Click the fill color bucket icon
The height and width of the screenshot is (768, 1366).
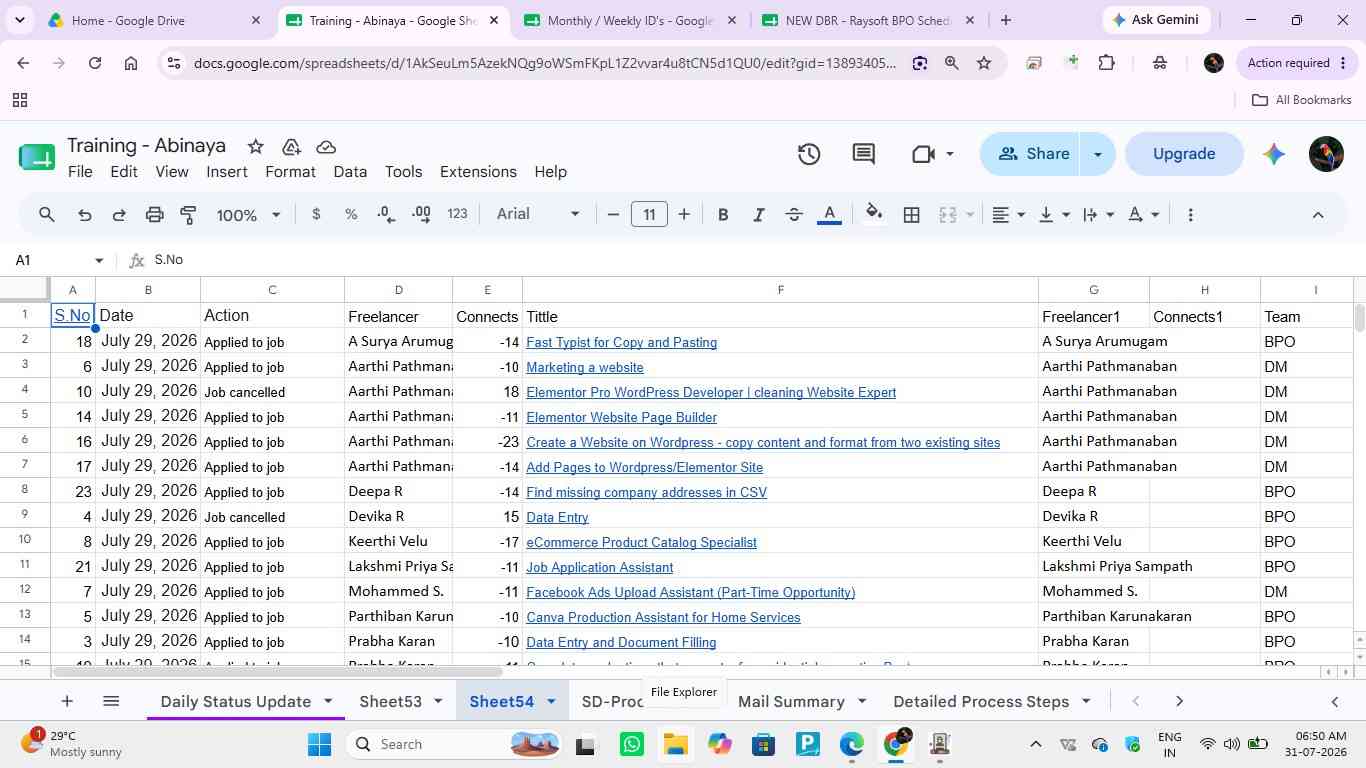click(x=874, y=214)
